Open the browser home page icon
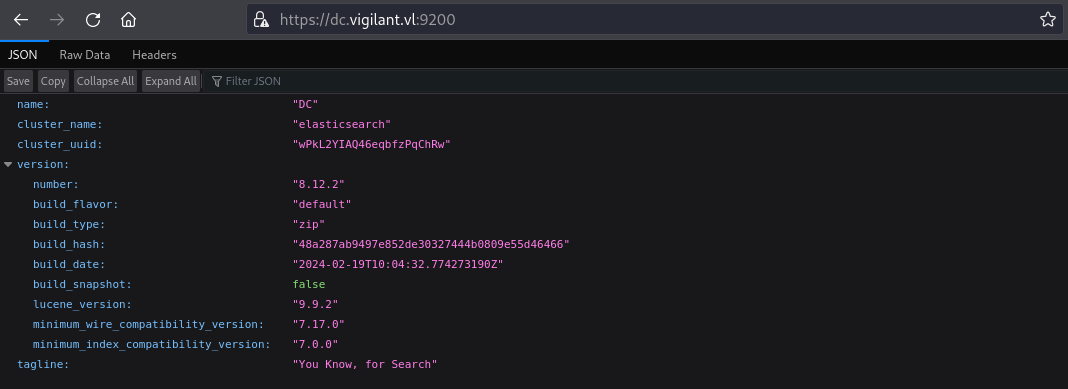This screenshot has width=1068, height=389. [128, 20]
